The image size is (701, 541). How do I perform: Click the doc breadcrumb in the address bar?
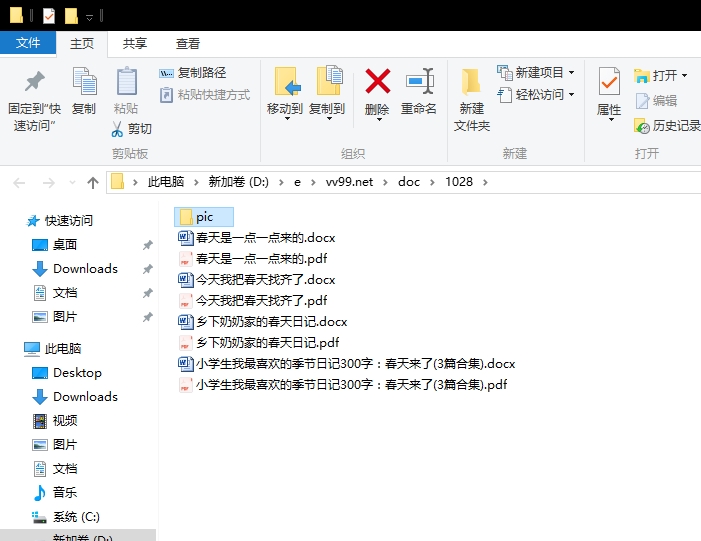[409, 182]
